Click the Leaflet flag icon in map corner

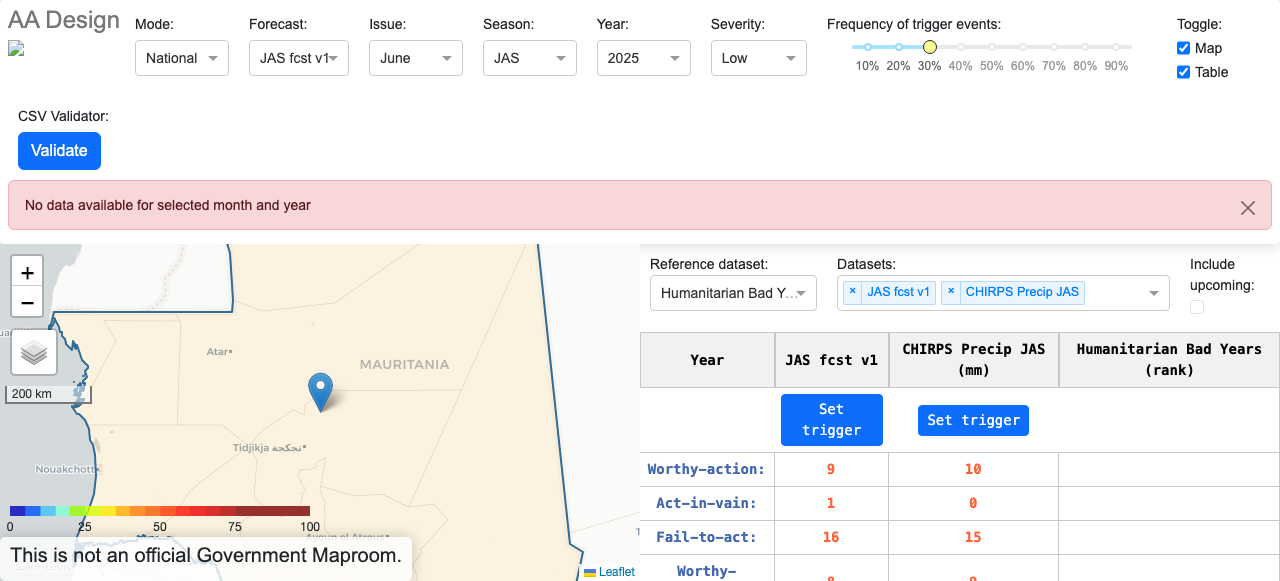589,572
